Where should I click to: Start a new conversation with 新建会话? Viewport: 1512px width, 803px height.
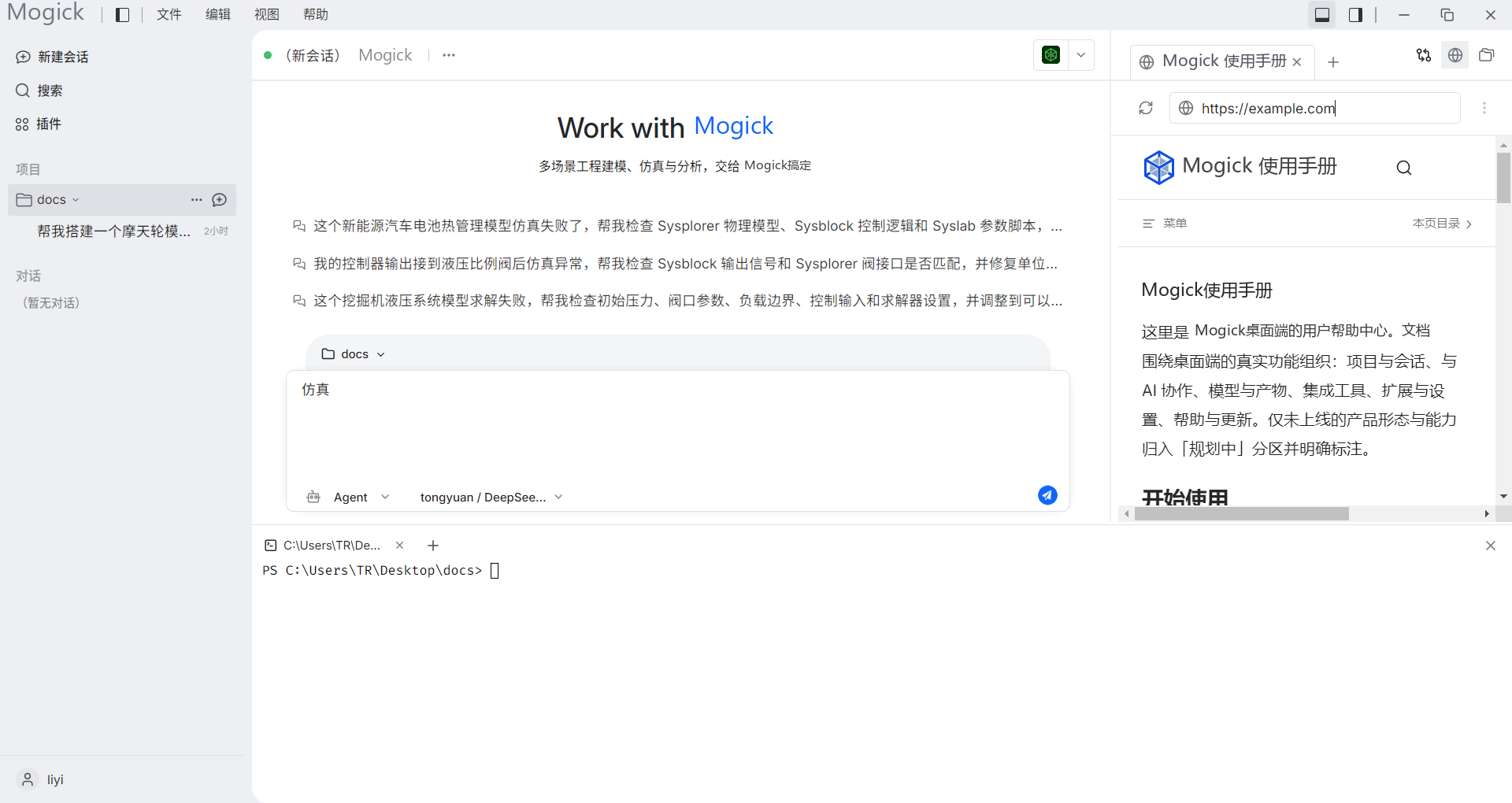52,57
